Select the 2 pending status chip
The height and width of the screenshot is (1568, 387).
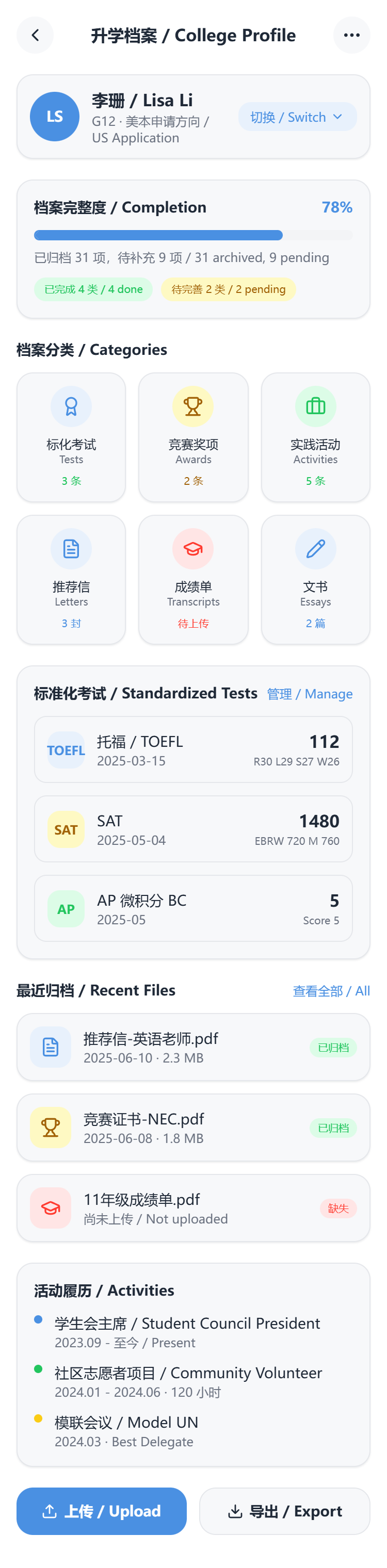(228, 289)
